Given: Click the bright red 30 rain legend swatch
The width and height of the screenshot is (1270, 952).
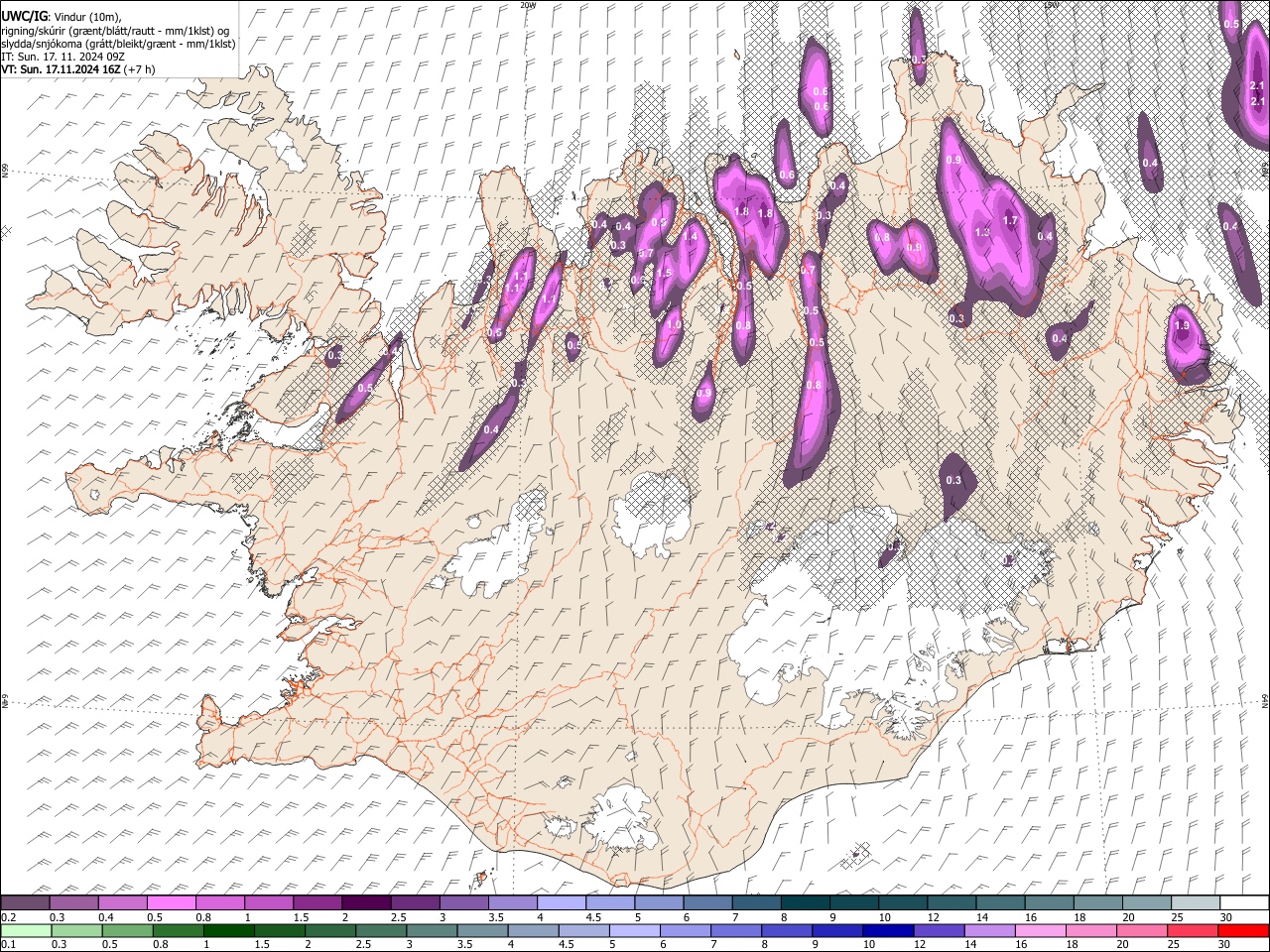Looking at the screenshot, I should (1243, 930).
